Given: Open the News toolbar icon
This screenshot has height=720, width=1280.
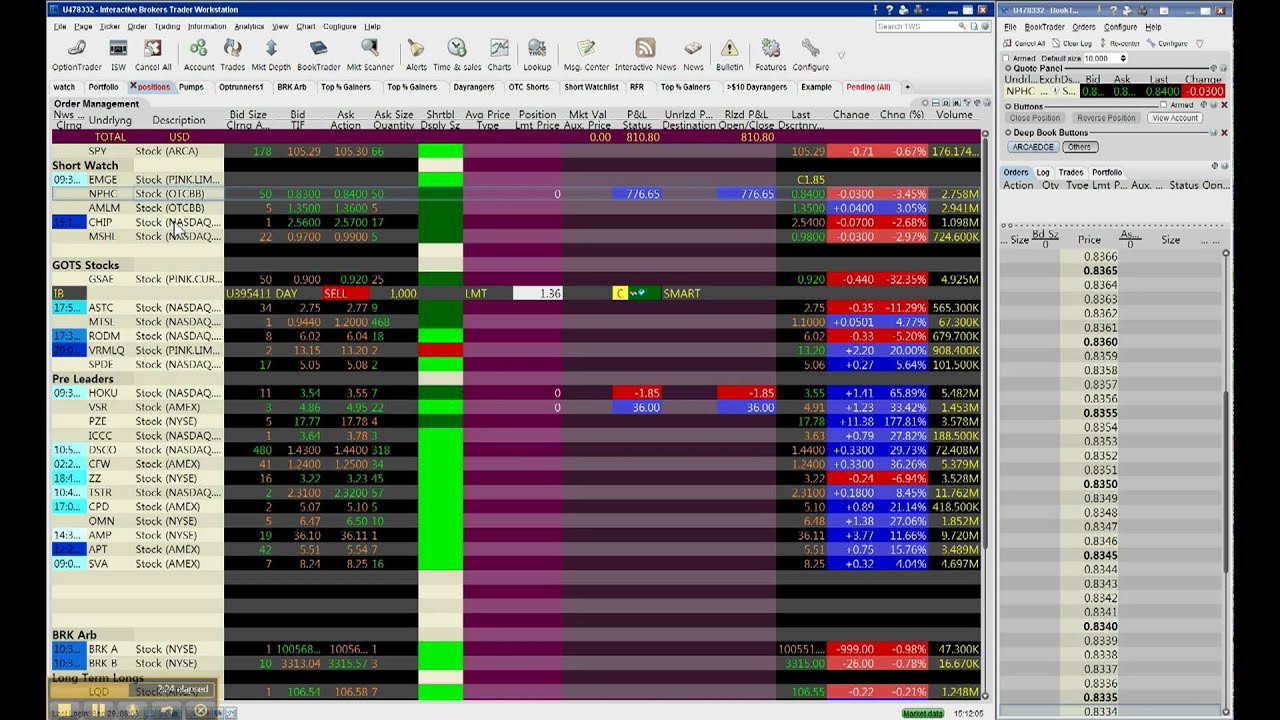Looking at the screenshot, I should click(693, 55).
